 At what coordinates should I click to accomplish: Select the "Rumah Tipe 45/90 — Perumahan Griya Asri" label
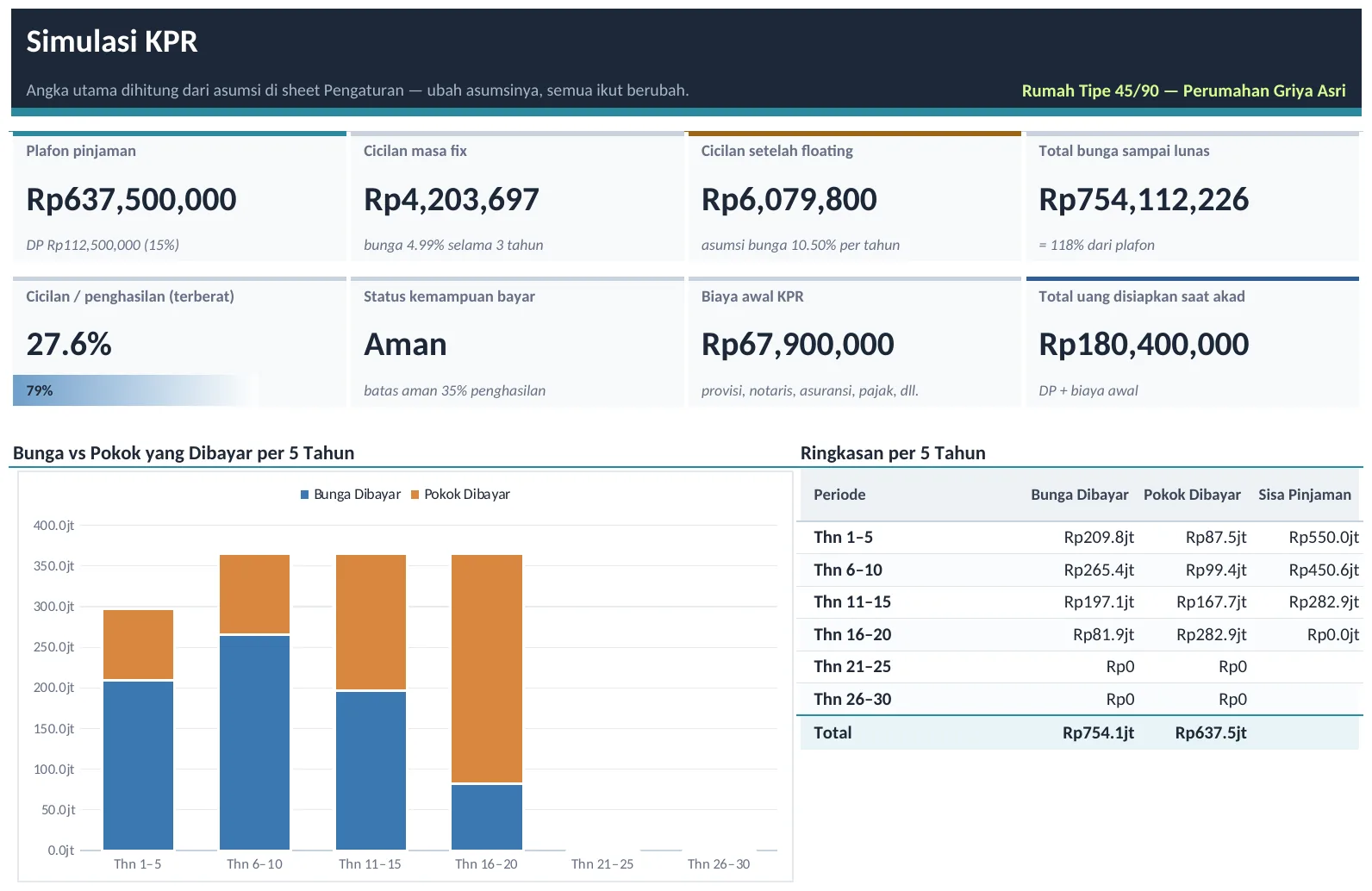[x=1183, y=90]
